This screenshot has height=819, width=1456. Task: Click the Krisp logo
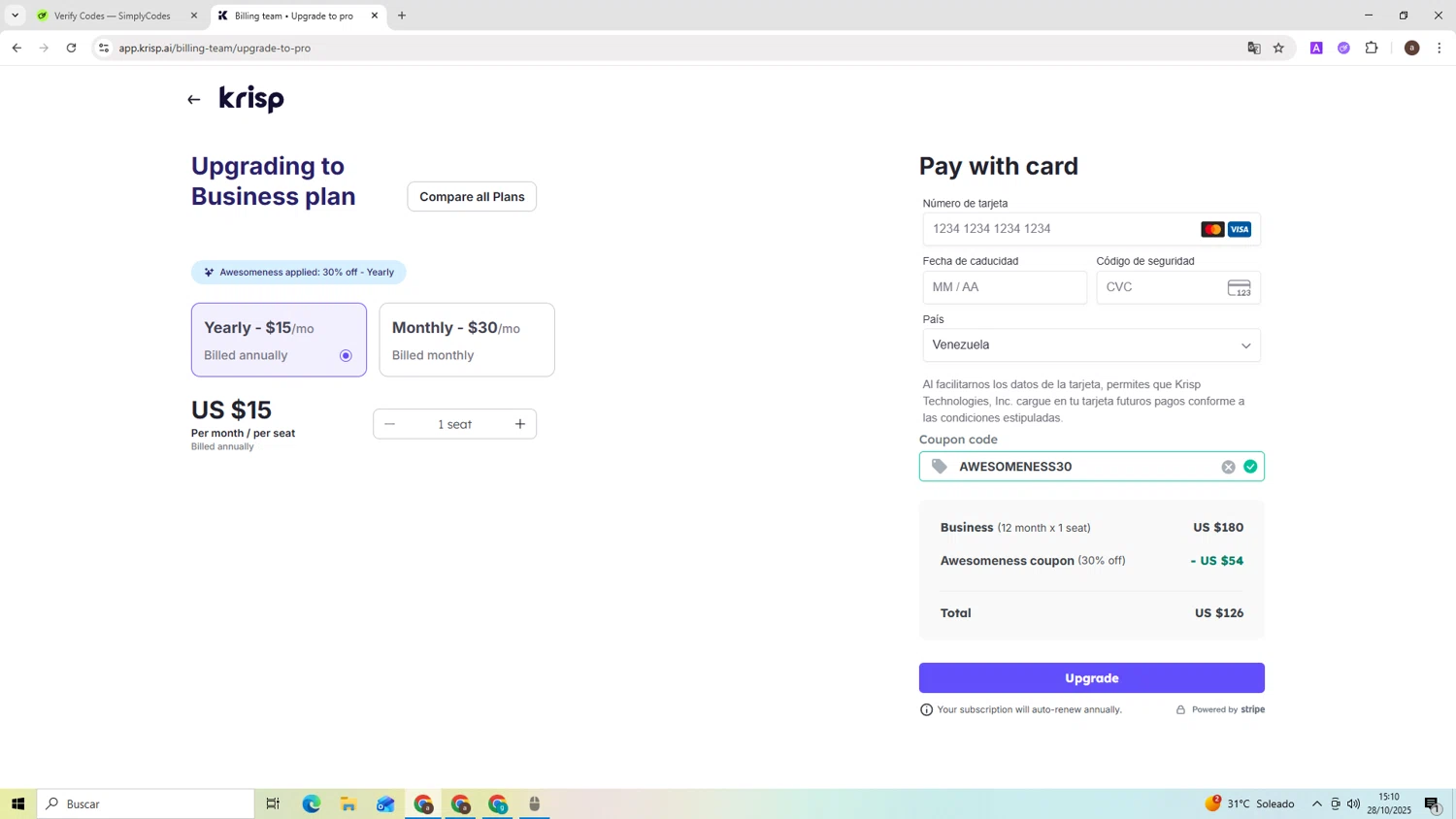(x=251, y=99)
